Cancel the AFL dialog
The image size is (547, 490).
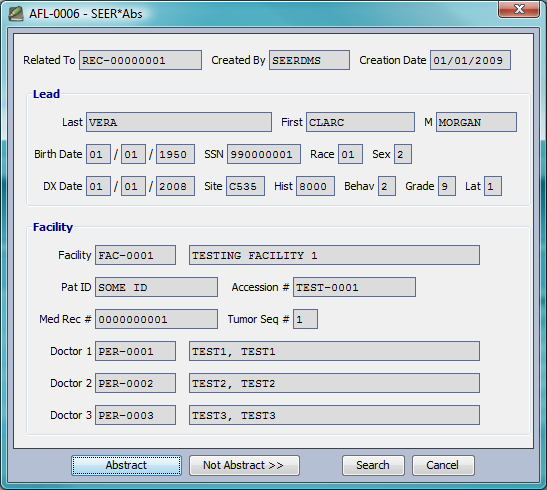click(443, 465)
